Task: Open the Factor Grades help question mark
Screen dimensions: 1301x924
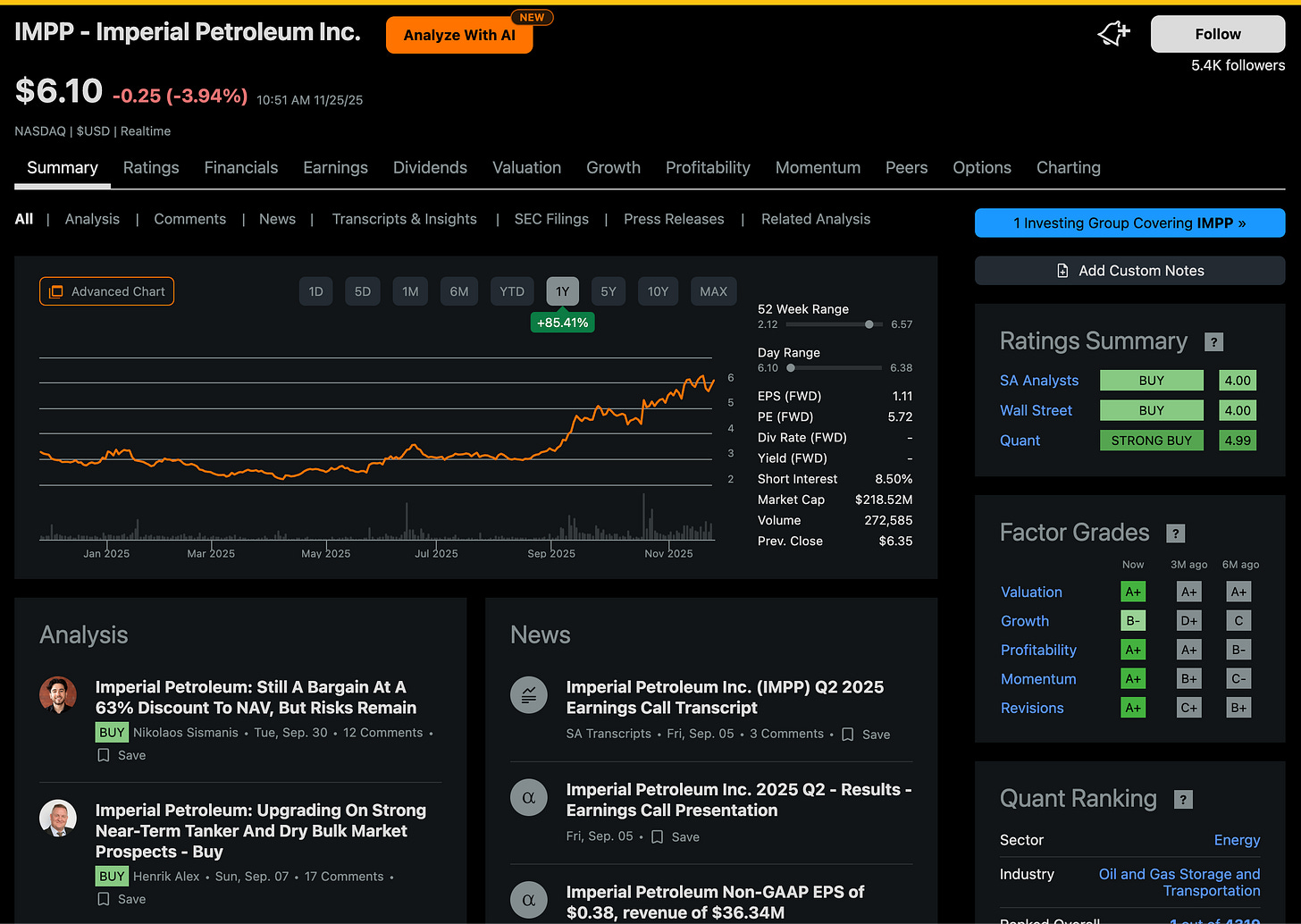Action: [1176, 533]
